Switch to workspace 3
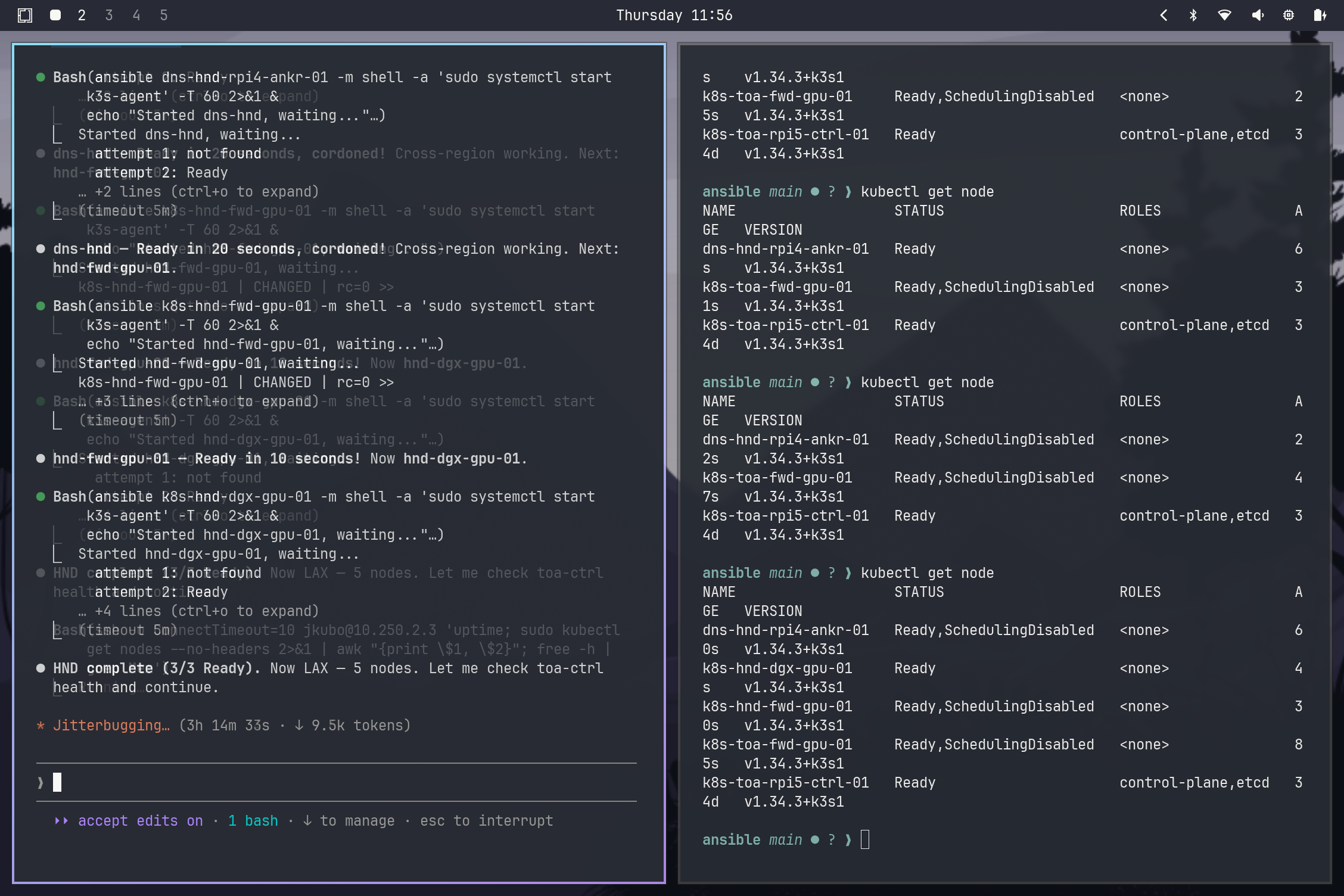The image size is (1344, 896). (109, 15)
